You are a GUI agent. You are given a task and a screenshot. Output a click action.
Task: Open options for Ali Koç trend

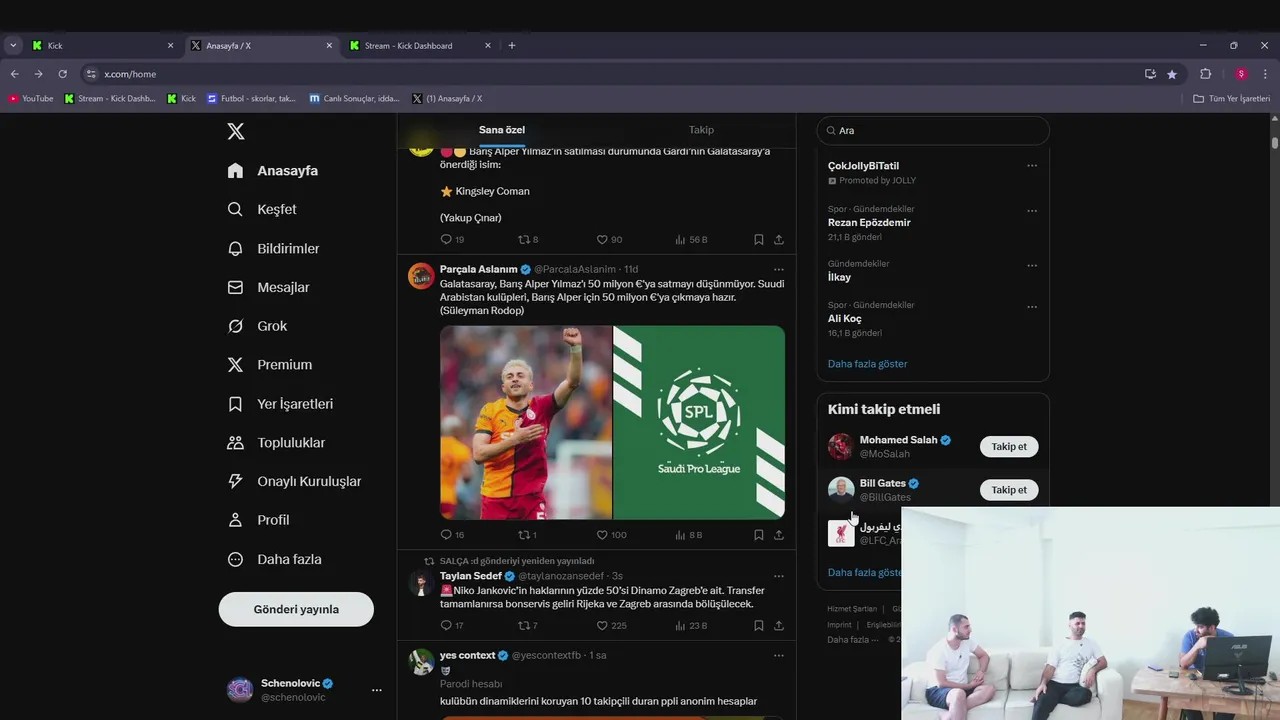(x=1032, y=307)
